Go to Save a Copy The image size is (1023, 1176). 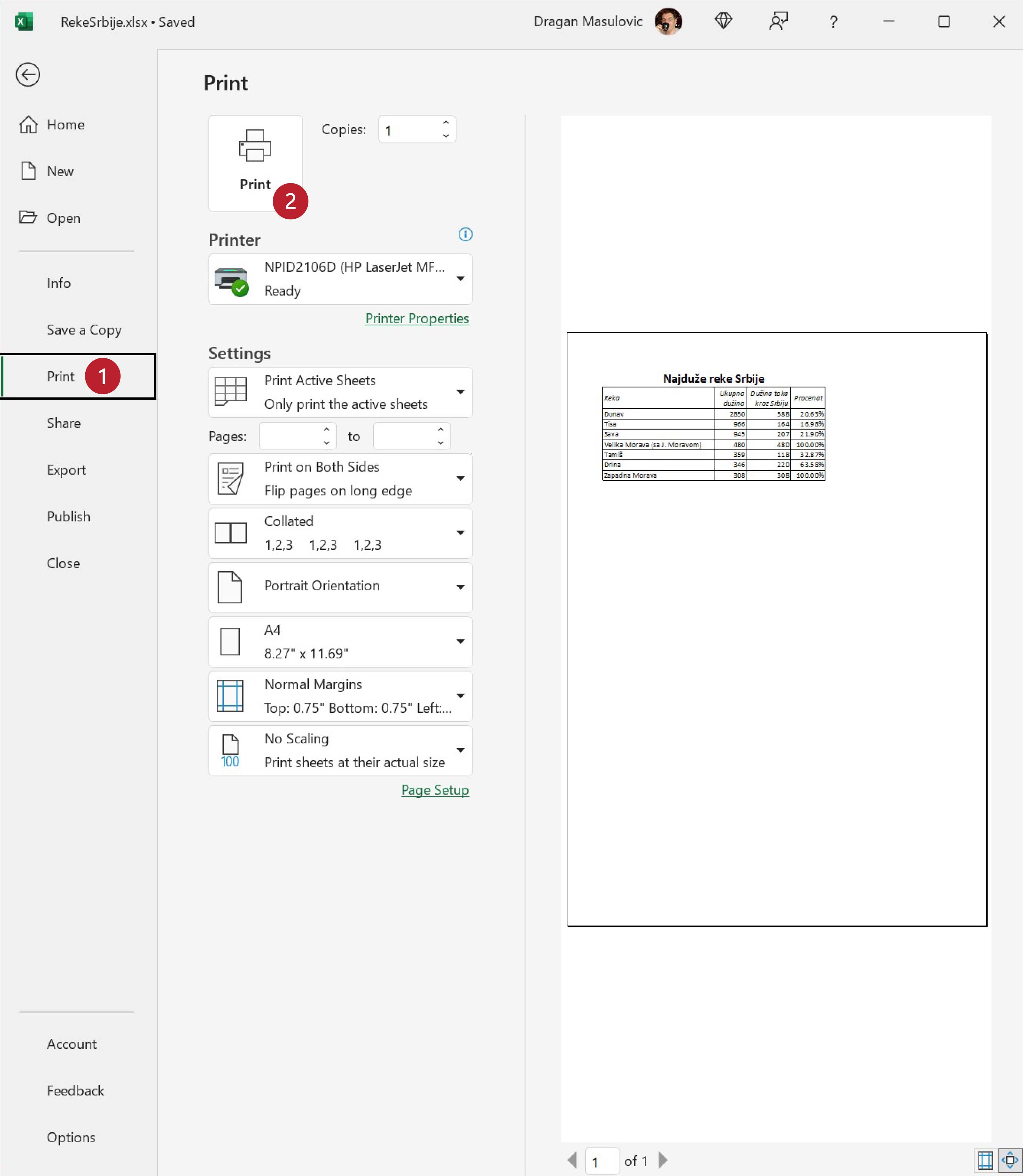[x=84, y=330]
